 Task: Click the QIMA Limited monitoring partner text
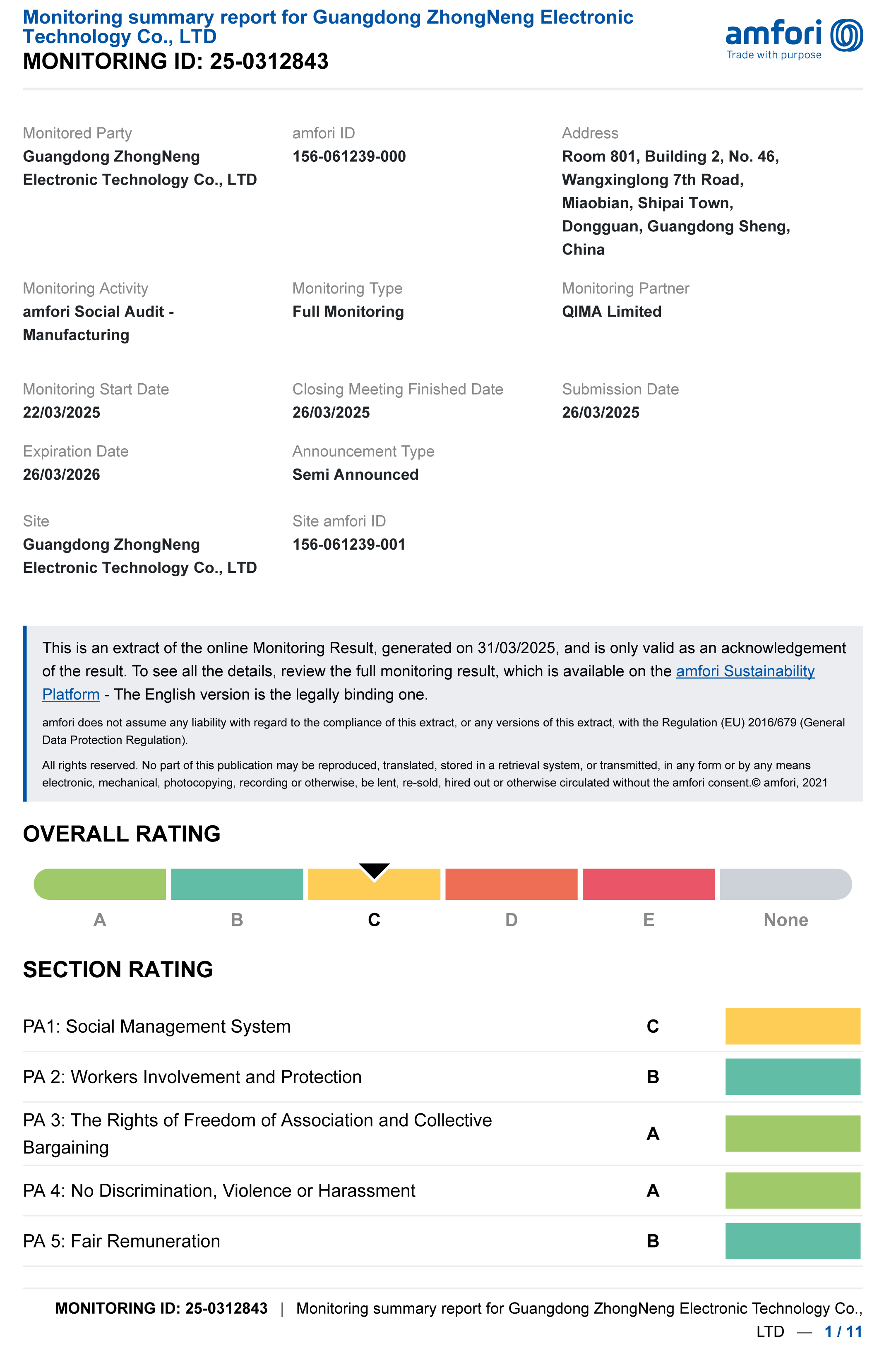(611, 311)
